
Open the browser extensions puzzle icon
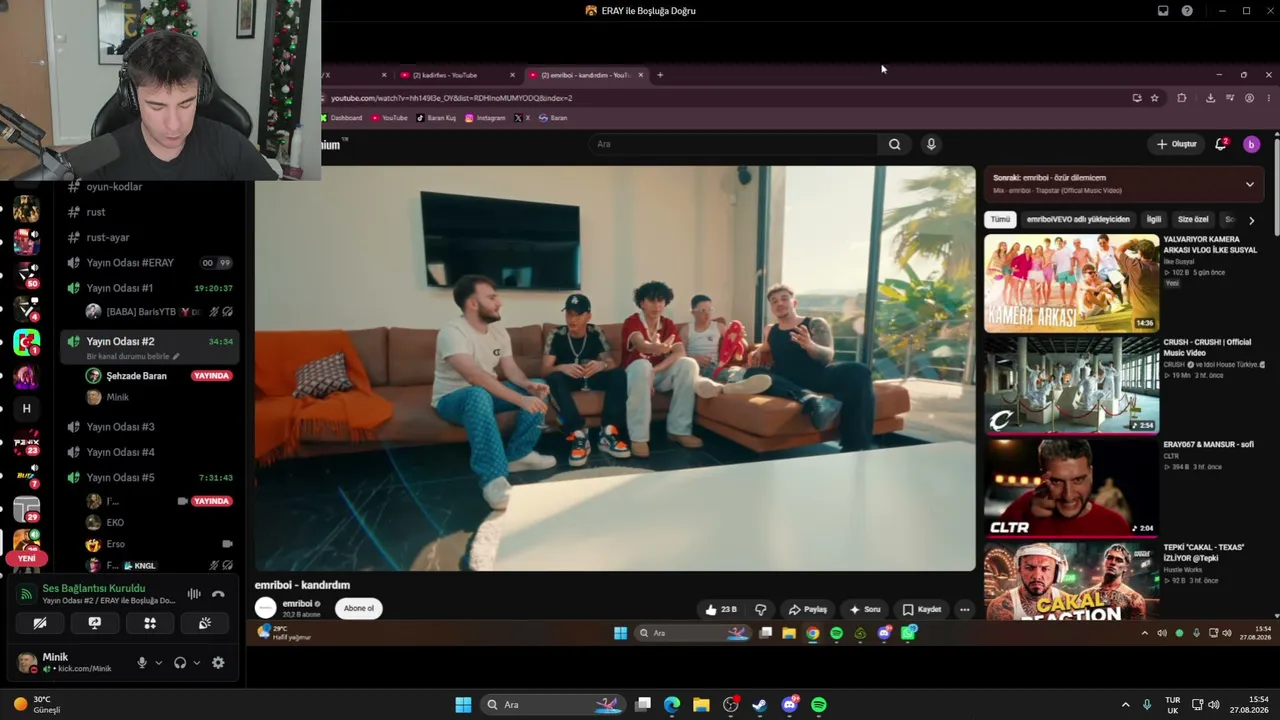[1182, 98]
